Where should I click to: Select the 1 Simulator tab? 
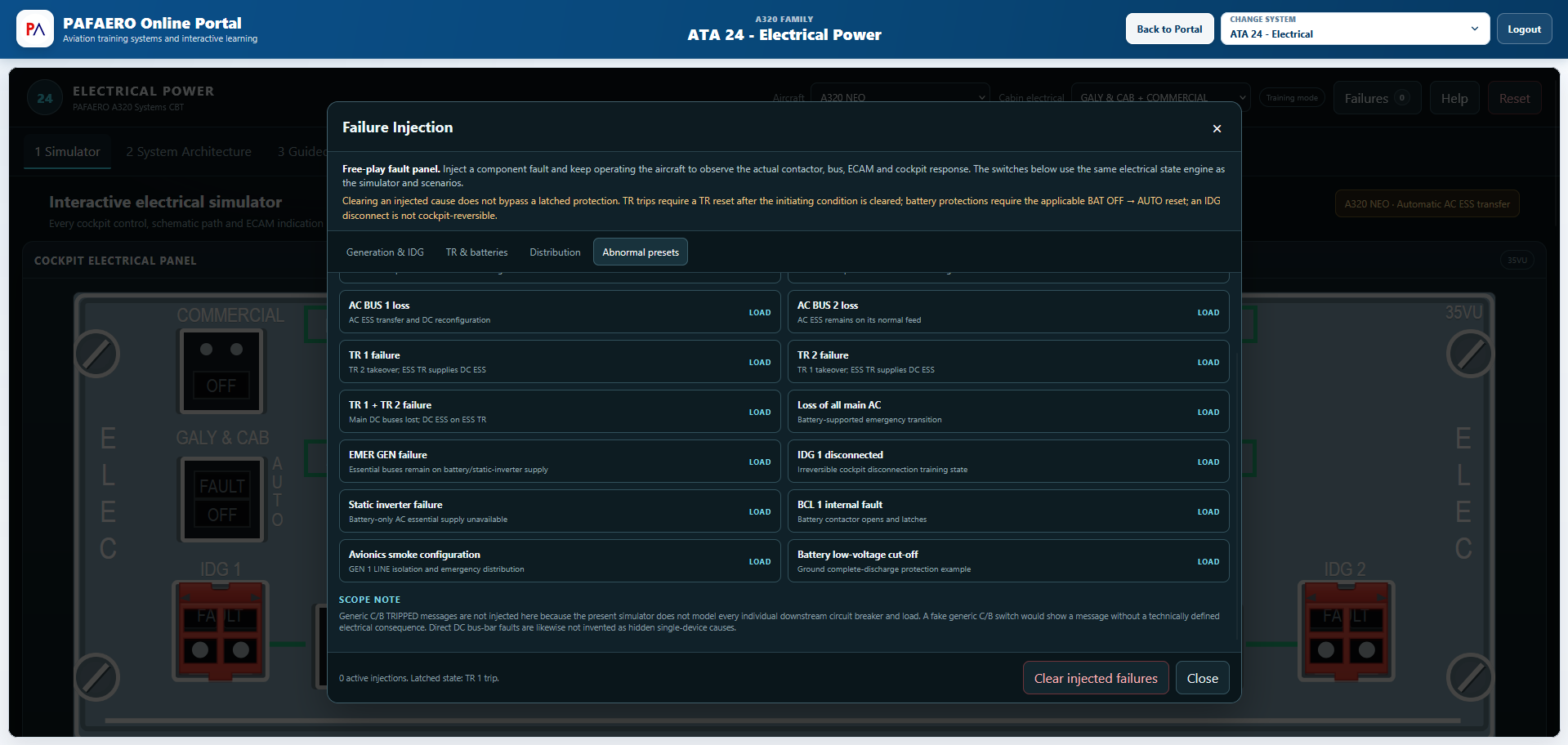tap(67, 152)
